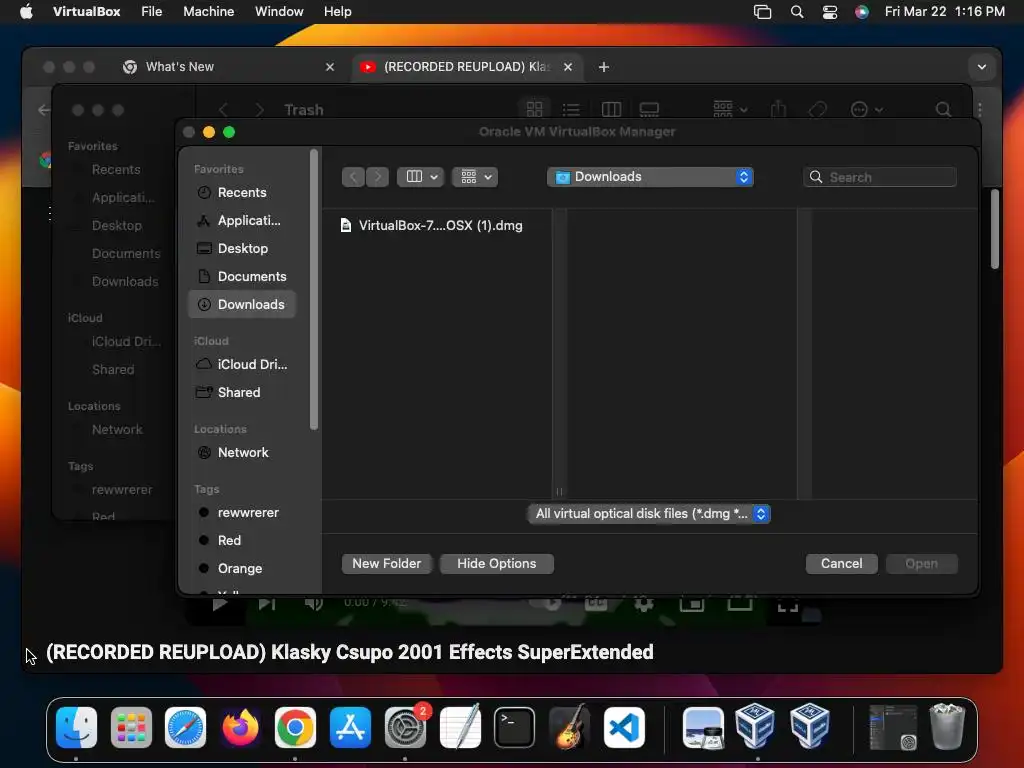Screen dimensions: 1024x768
Task: Open Finder from the Dock
Action: [x=76, y=727]
